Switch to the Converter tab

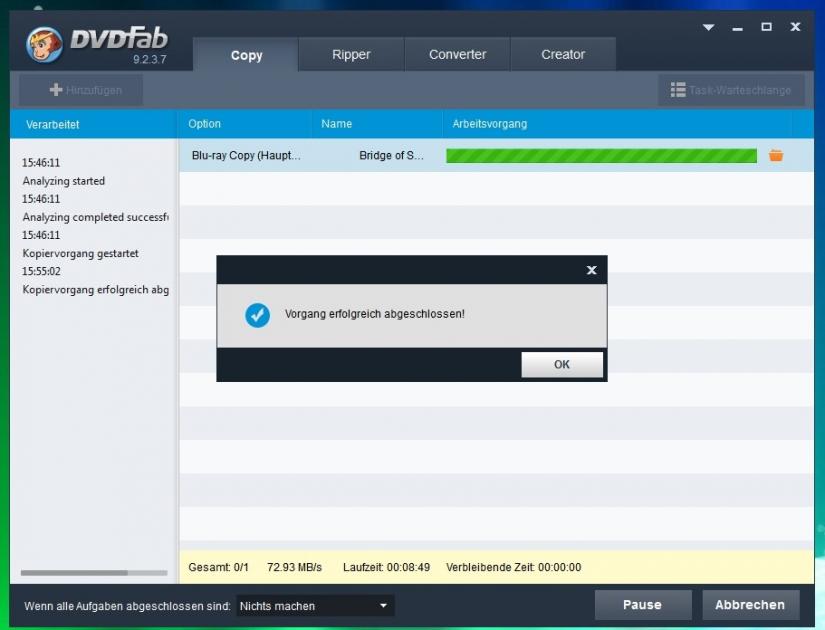457,54
